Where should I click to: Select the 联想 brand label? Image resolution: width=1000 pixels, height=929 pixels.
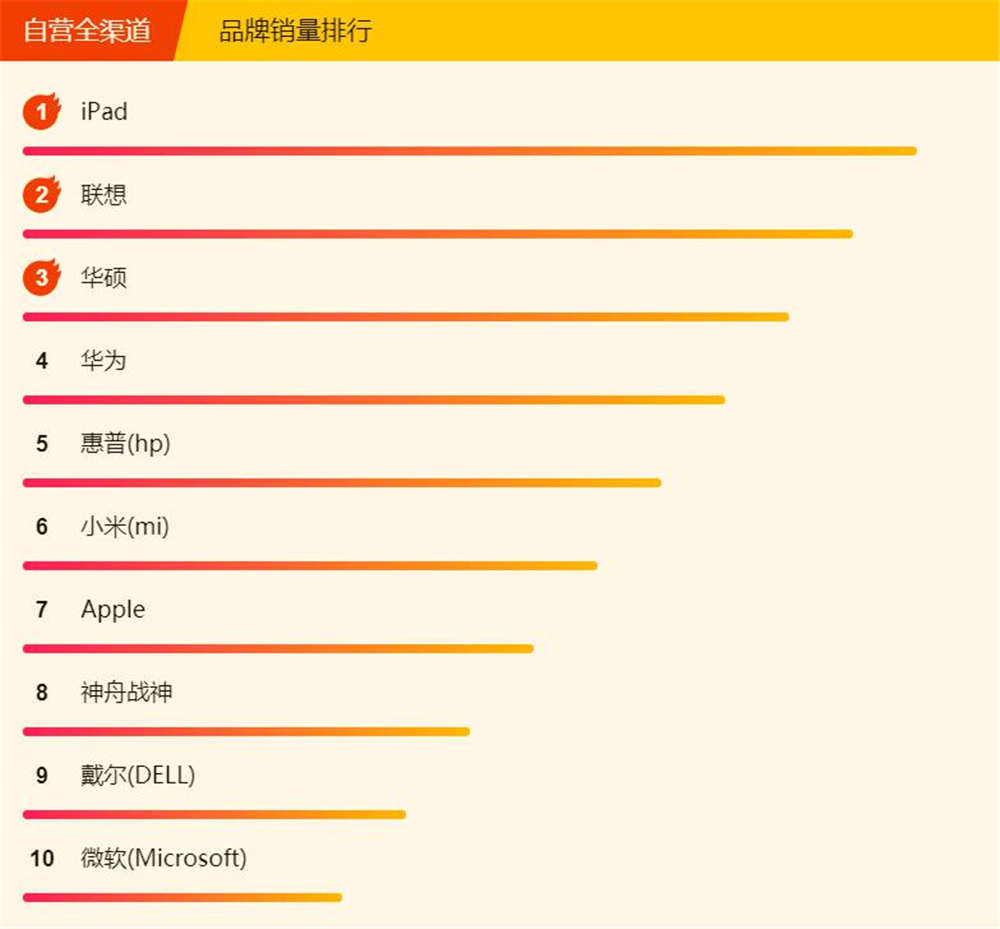103,194
